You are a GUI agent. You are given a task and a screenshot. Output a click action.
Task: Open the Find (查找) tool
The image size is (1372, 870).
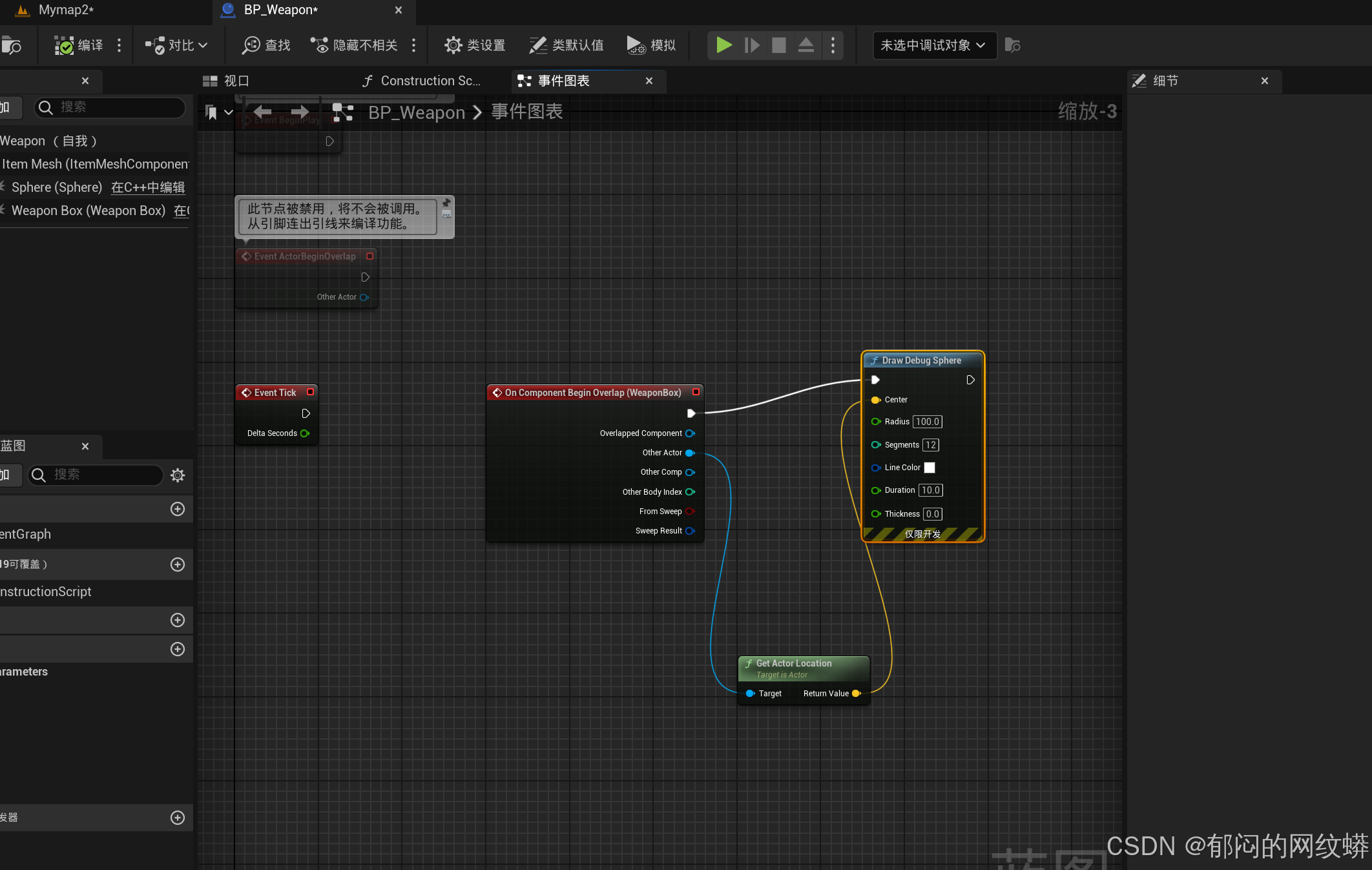(x=266, y=45)
